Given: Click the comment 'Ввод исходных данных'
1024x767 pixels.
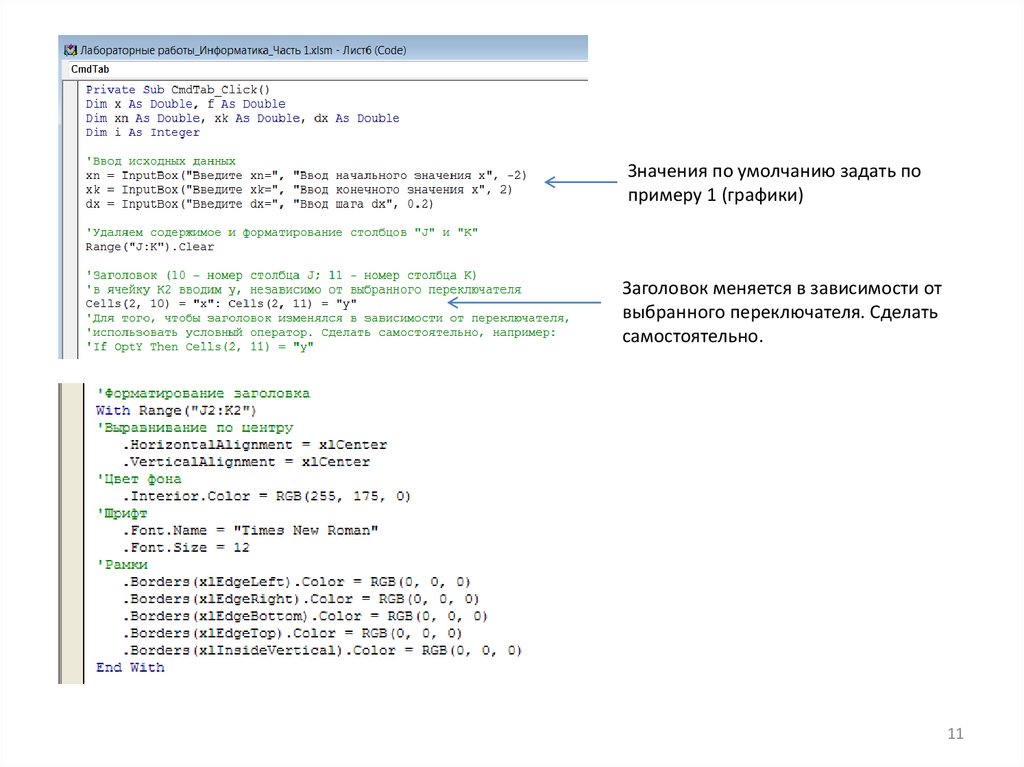Looking at the screenshot, I should click(161, 161).
